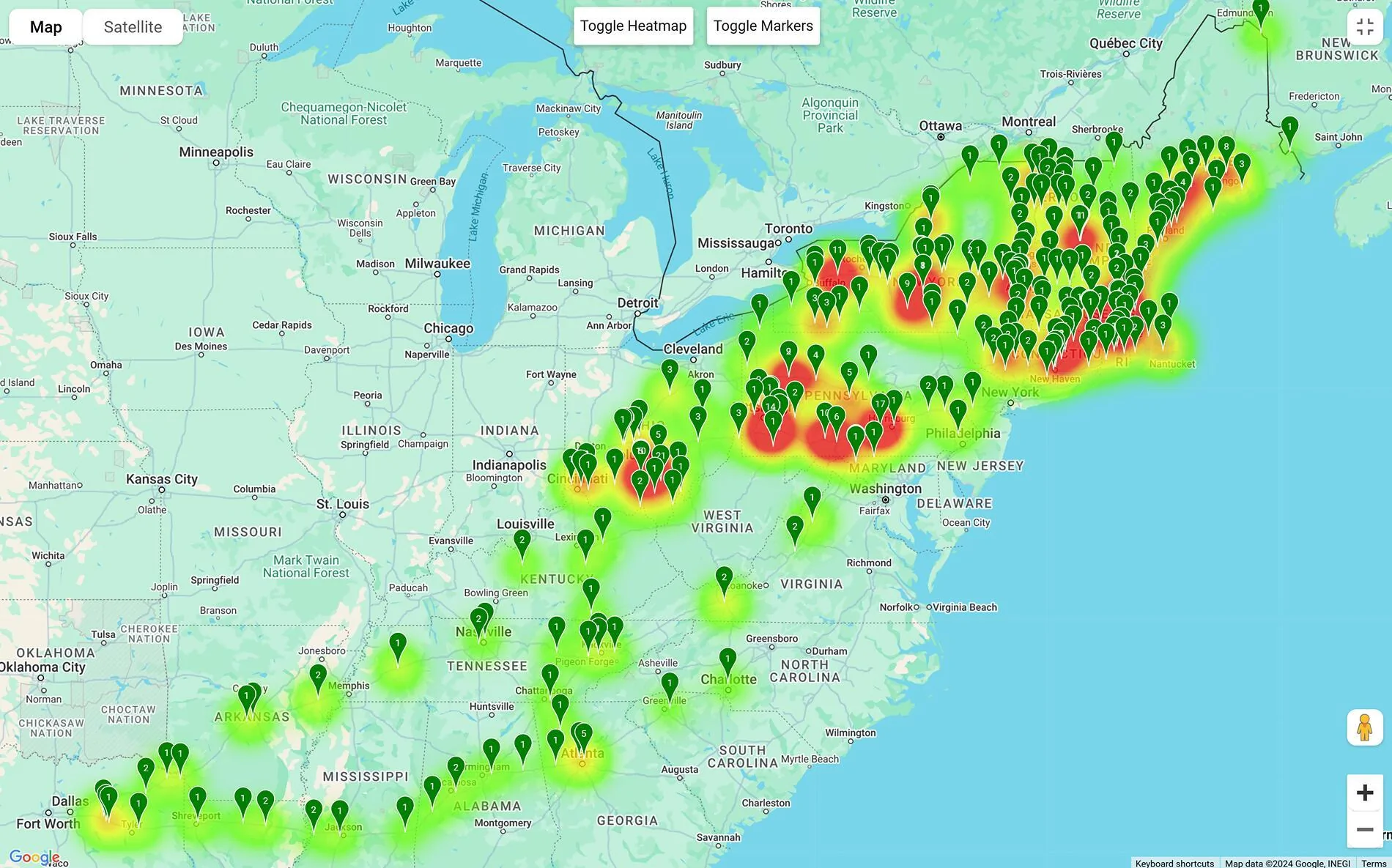Click the Montgomery city label

click(503, 823)
